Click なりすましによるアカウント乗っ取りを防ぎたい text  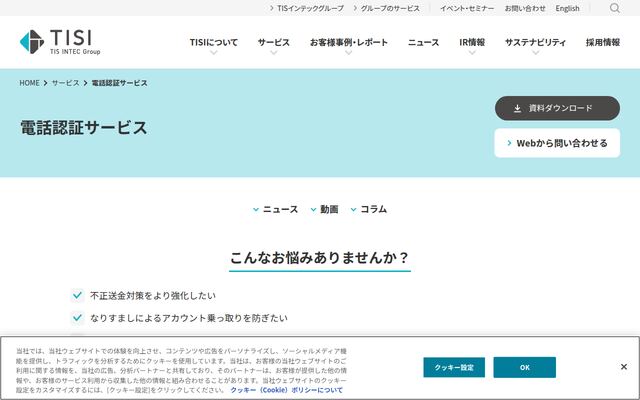(189, 318)
